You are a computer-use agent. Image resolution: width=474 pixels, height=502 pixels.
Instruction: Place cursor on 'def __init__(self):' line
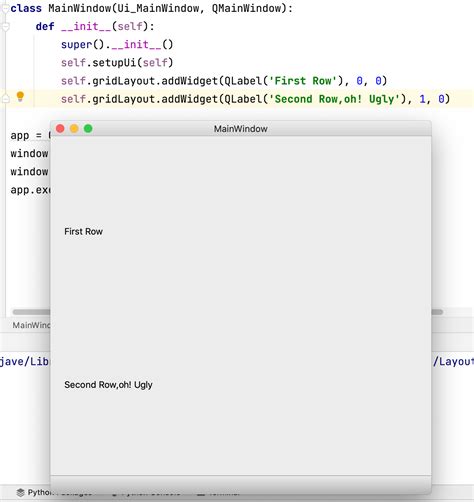[x=95, y=26]
